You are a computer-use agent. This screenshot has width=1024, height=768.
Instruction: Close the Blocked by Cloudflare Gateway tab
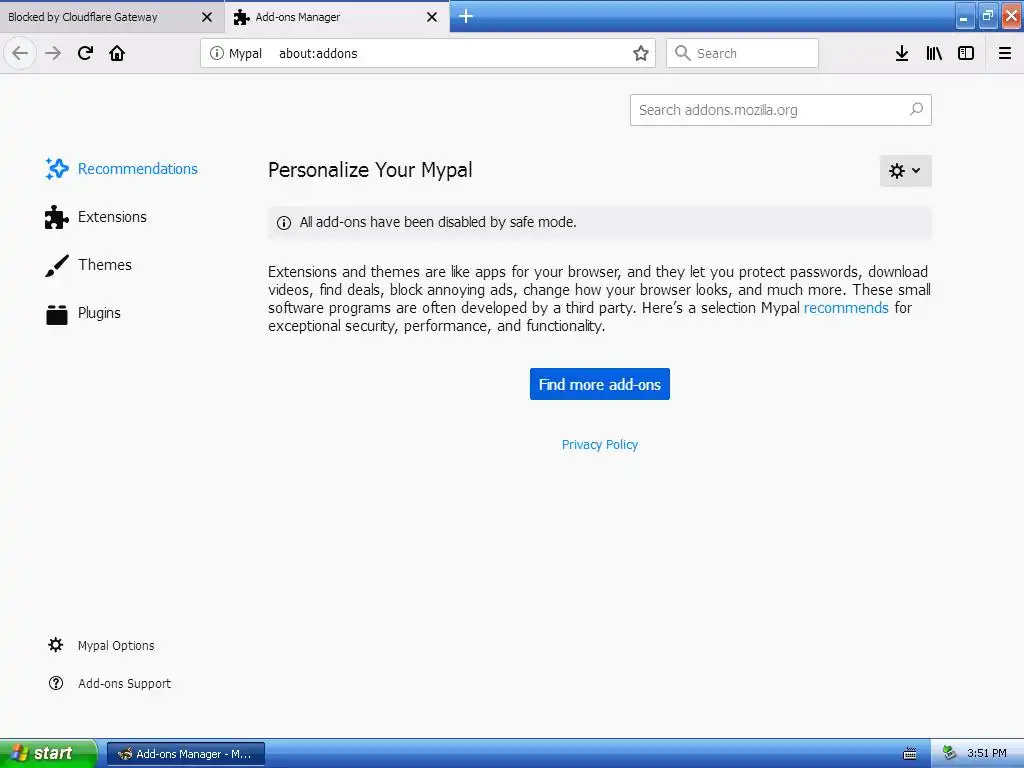point(207,17)
